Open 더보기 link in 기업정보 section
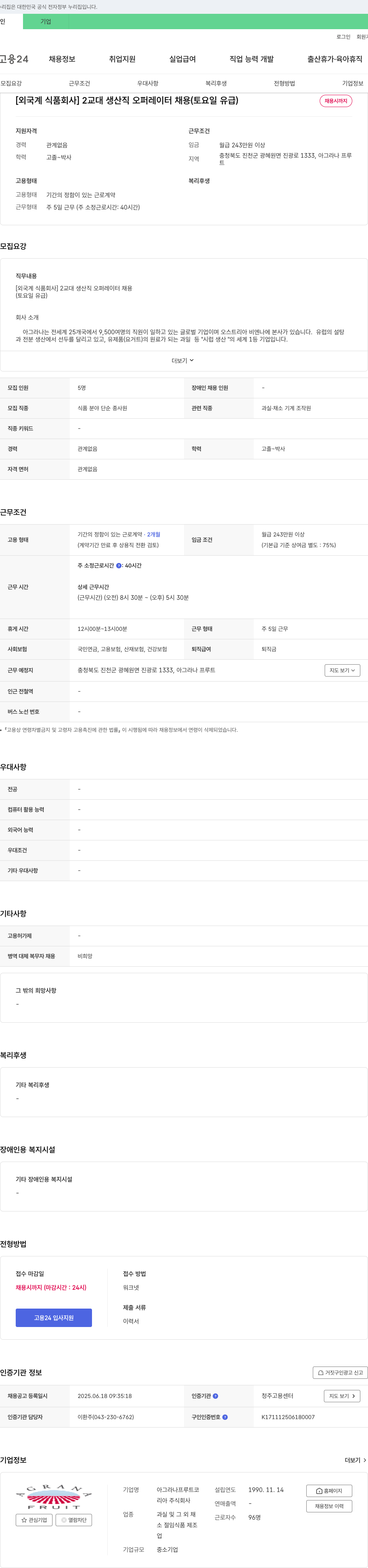This screenshot has height=1568, width=368. click(355, 1460)
